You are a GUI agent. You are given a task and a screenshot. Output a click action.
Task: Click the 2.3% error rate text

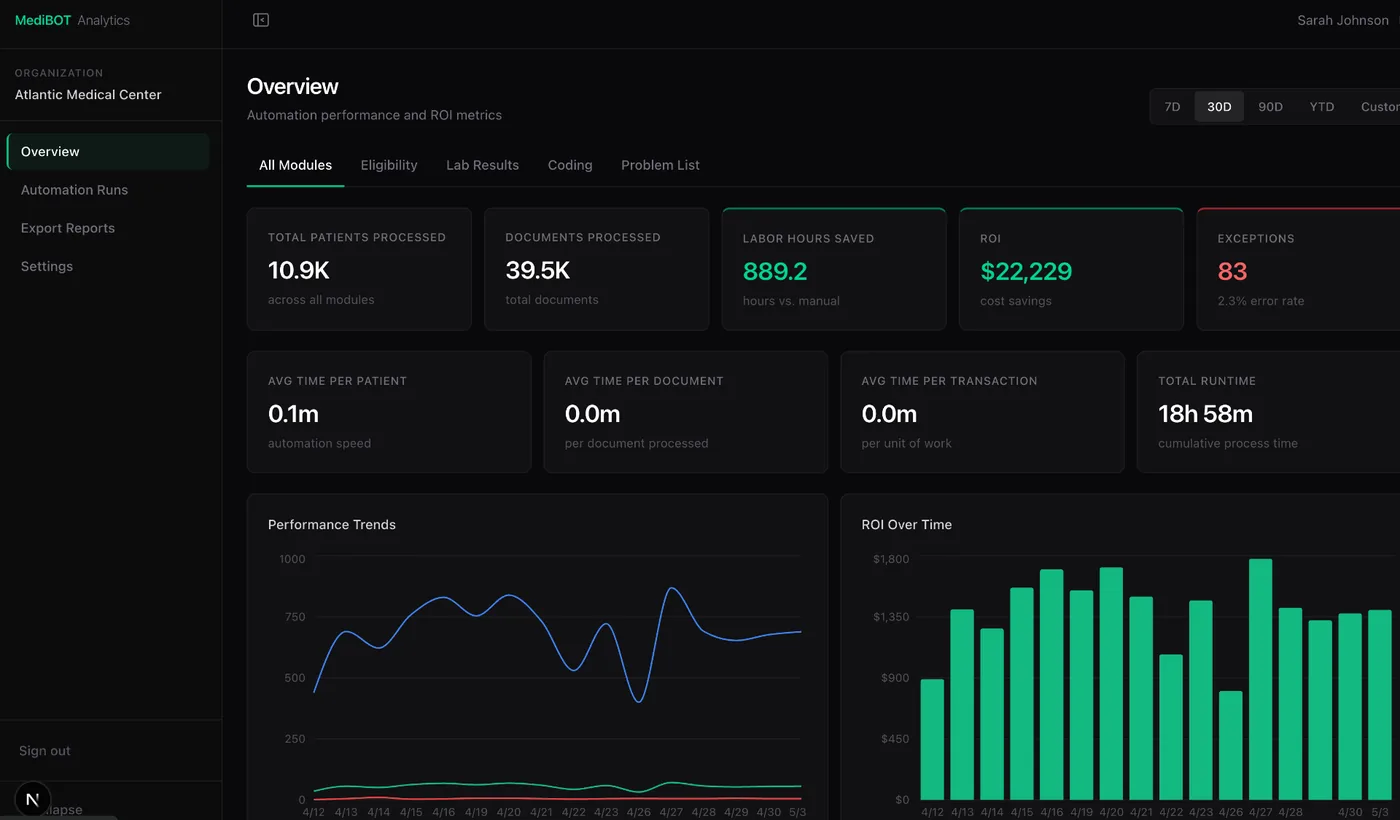(1261, 301)
